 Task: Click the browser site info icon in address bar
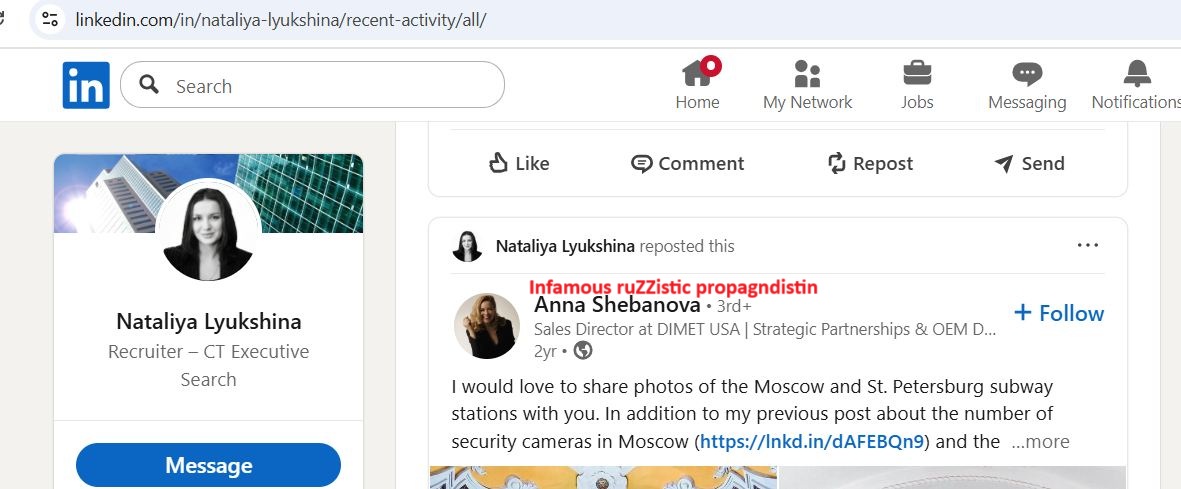point(51,19)
